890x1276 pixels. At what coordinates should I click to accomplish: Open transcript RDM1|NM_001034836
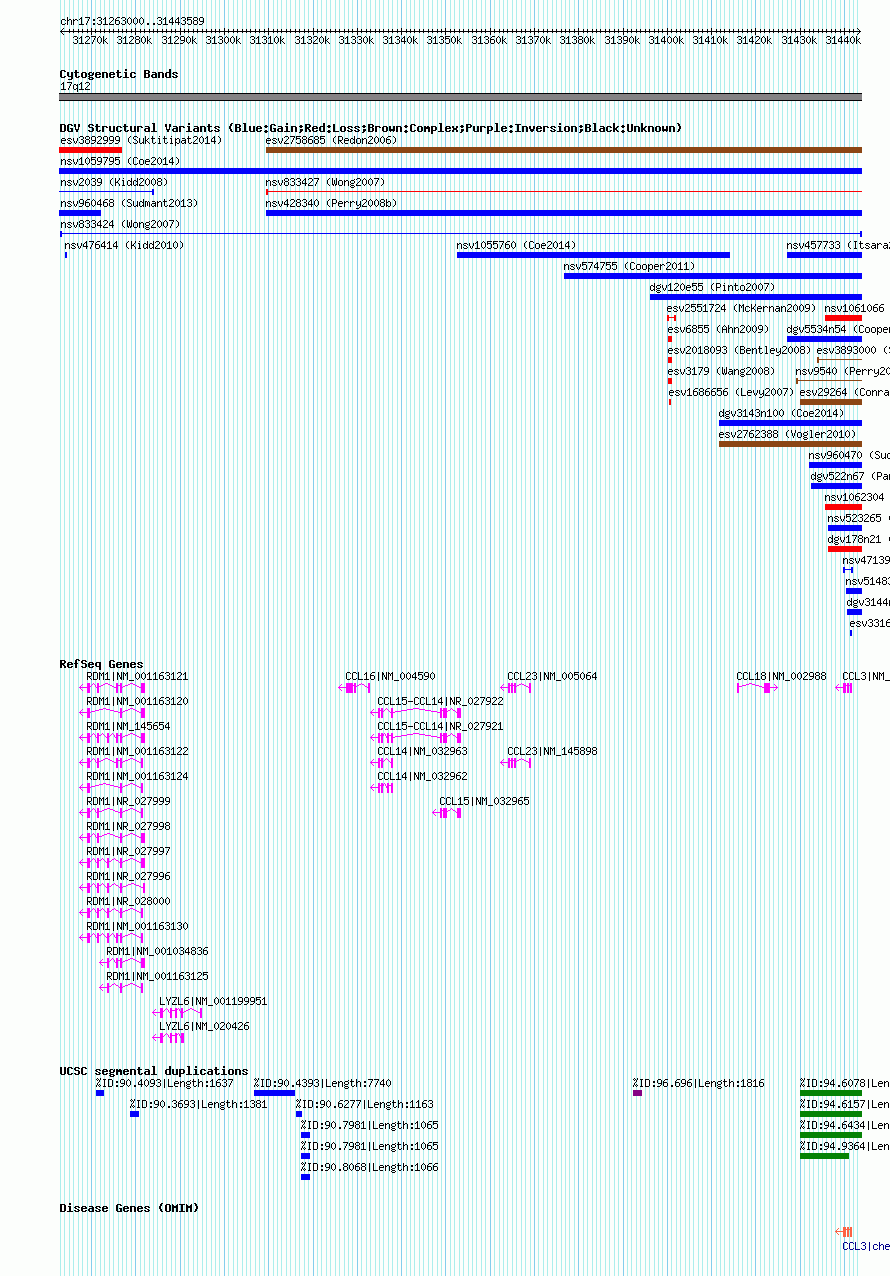[x=157, y=951]
